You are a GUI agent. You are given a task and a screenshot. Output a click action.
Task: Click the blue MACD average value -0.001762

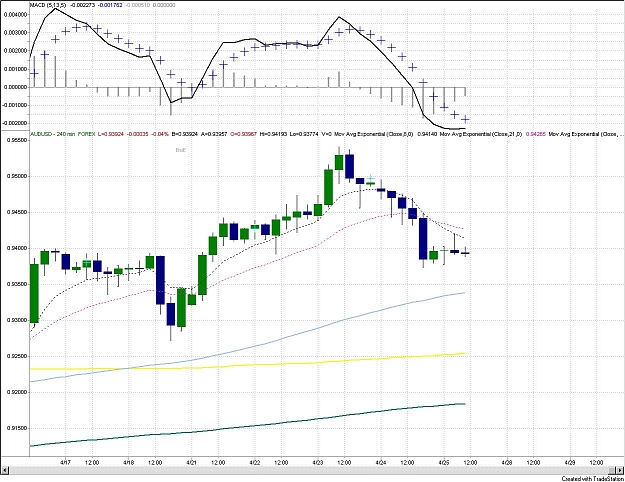point(111,6)
